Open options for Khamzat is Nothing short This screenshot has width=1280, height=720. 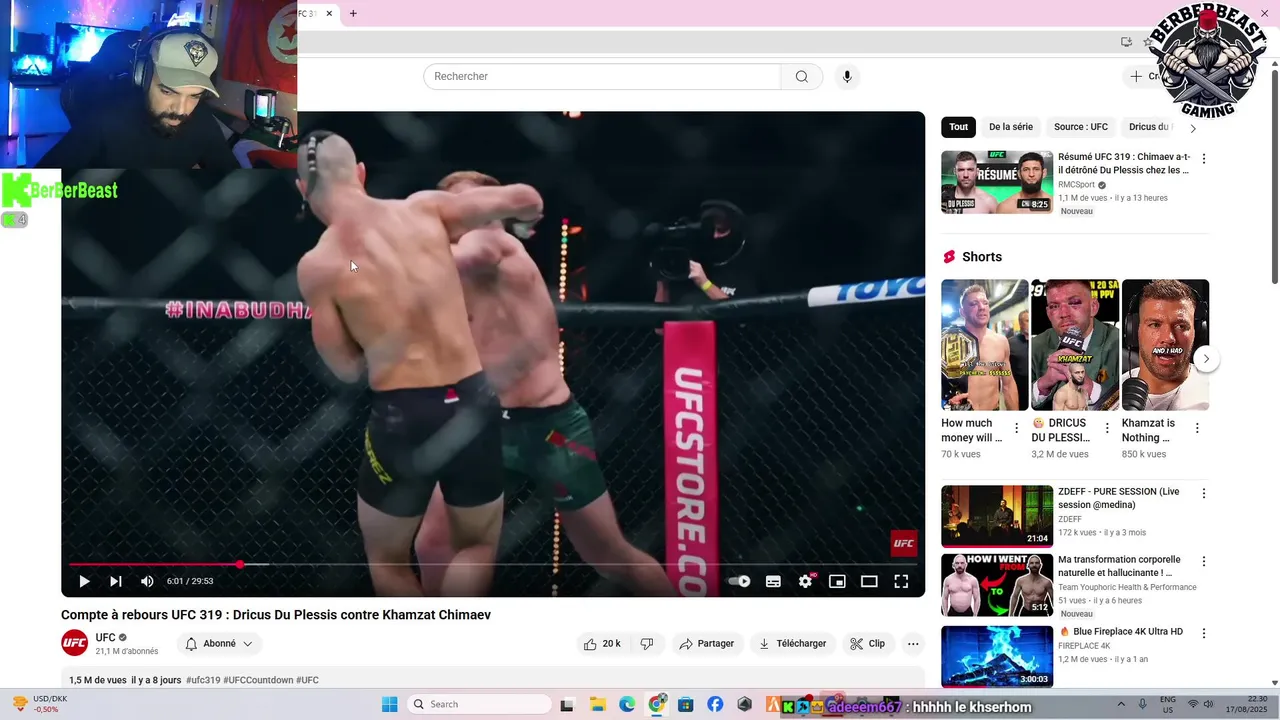pyautogui.click(x=1197, y=428)
